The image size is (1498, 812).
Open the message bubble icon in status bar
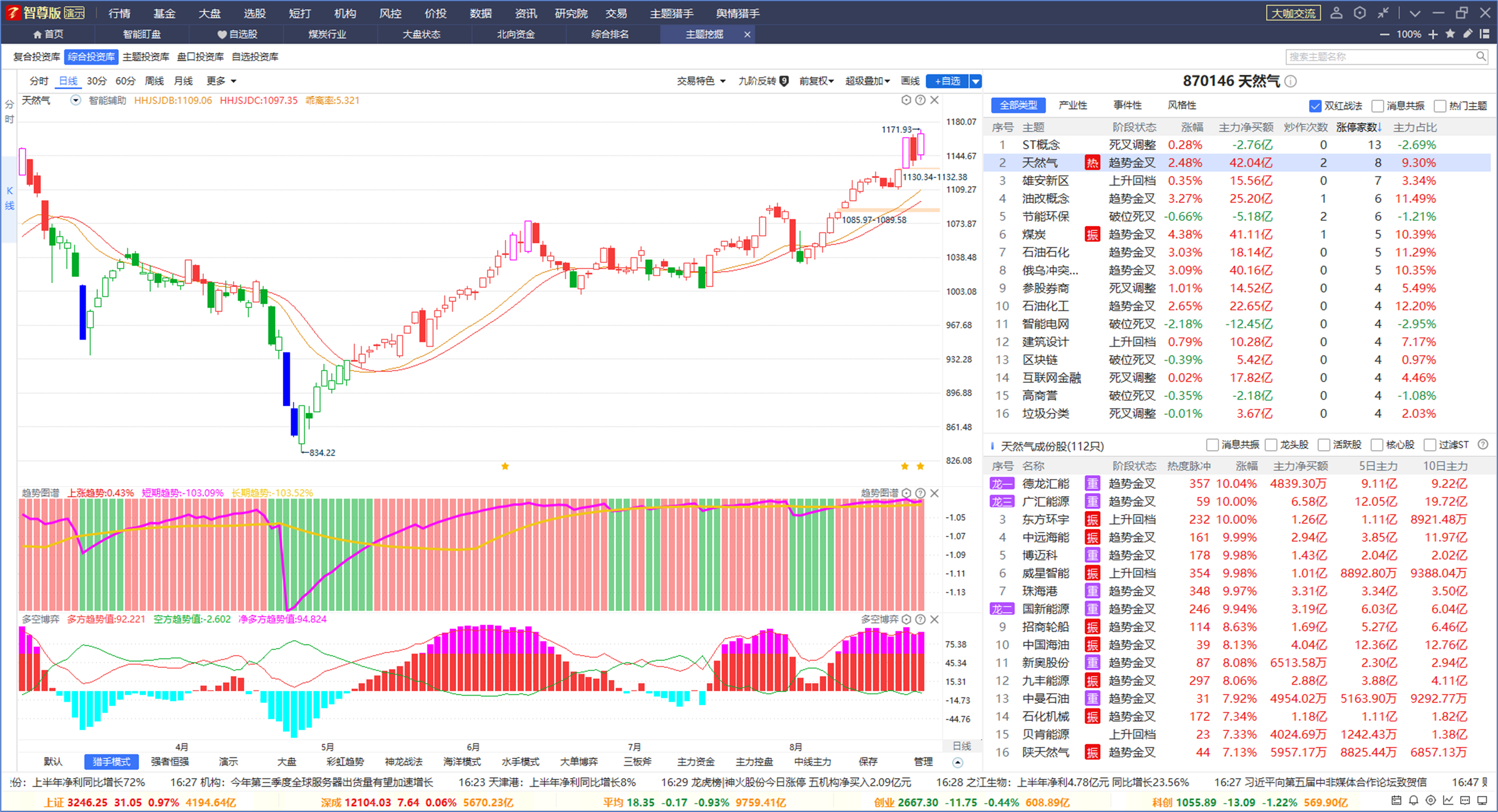(1466, 801)
